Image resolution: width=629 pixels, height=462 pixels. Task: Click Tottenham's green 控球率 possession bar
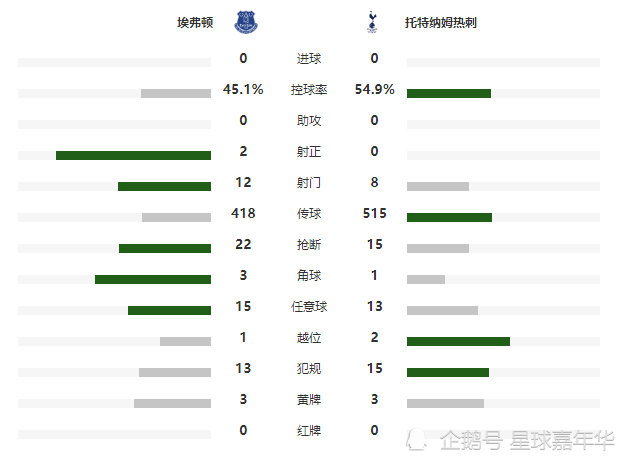(x=449, y=93)
